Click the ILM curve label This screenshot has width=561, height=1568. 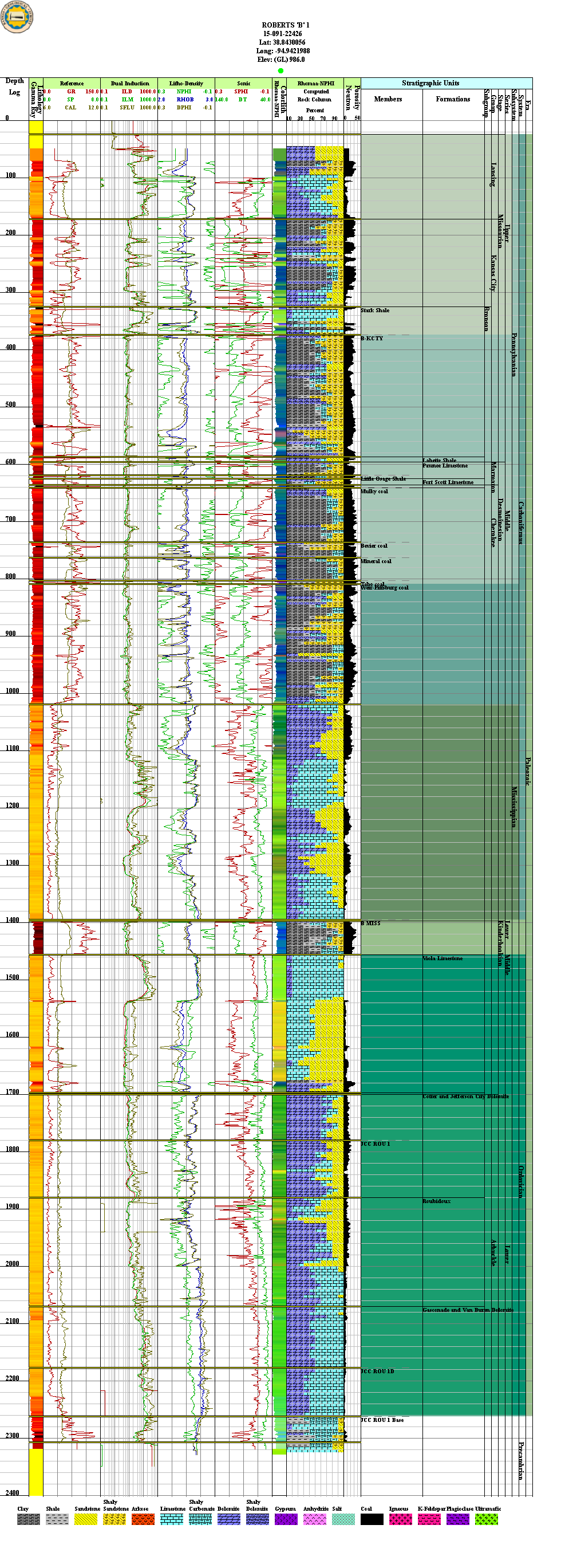[x=127, y=100]
